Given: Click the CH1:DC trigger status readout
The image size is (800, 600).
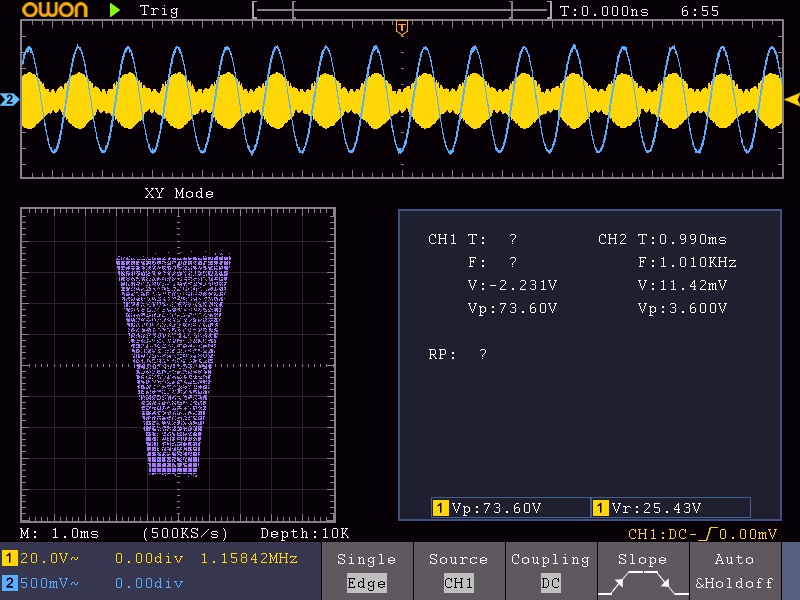Looking at the screenshot, I should pyautogui.click(x=703, y=534).
